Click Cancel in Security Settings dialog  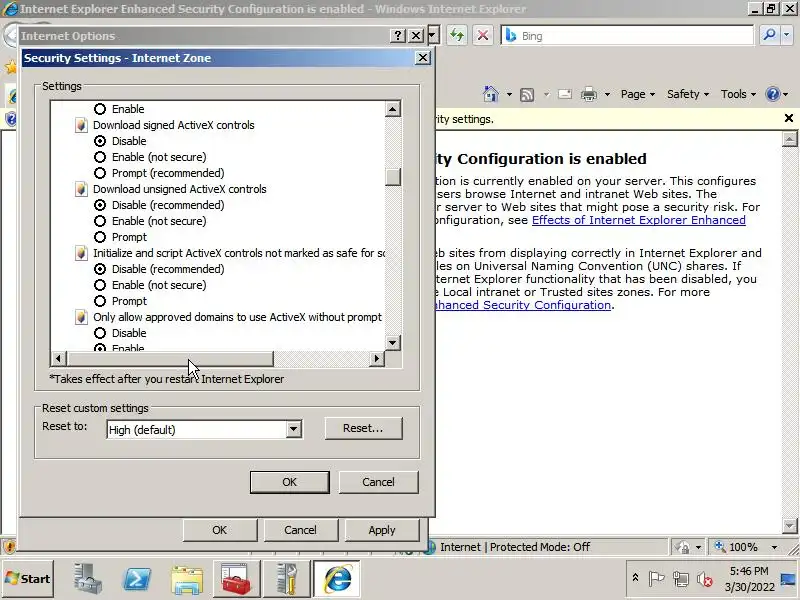[x=378, y=482]
